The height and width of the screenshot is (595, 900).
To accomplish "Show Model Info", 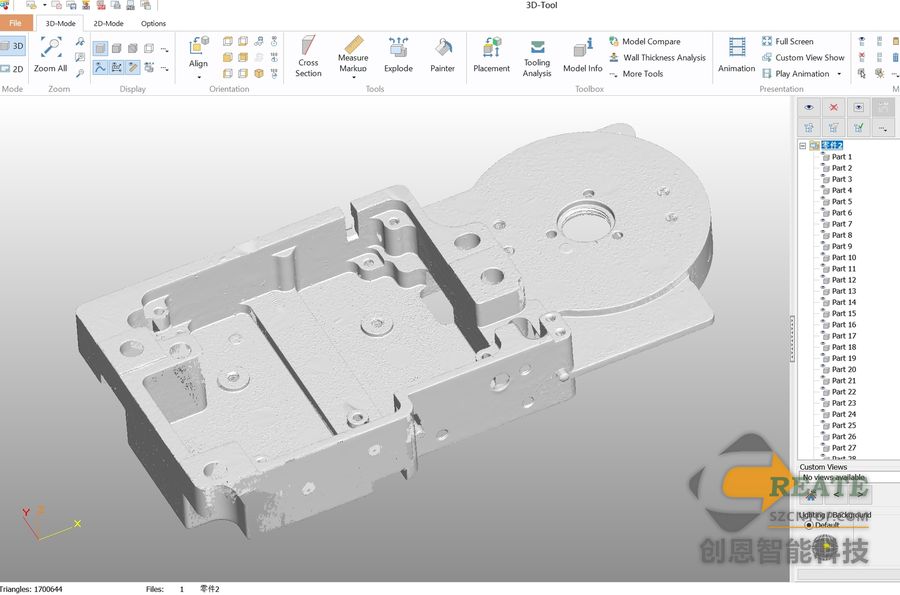I will pos(583,56).
